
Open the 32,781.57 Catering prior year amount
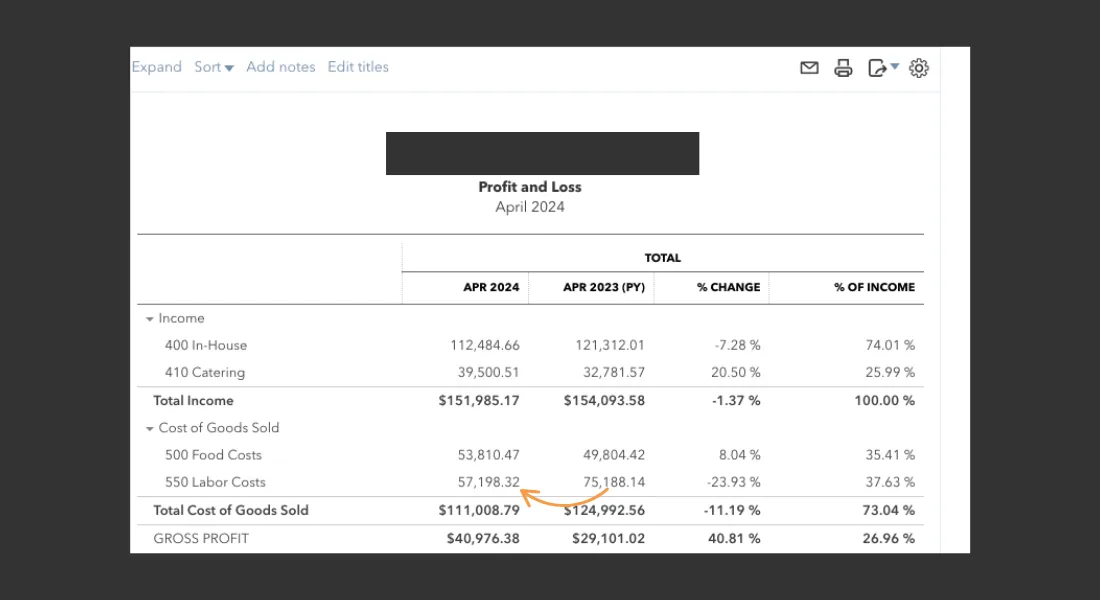click(x=614, y=373)
